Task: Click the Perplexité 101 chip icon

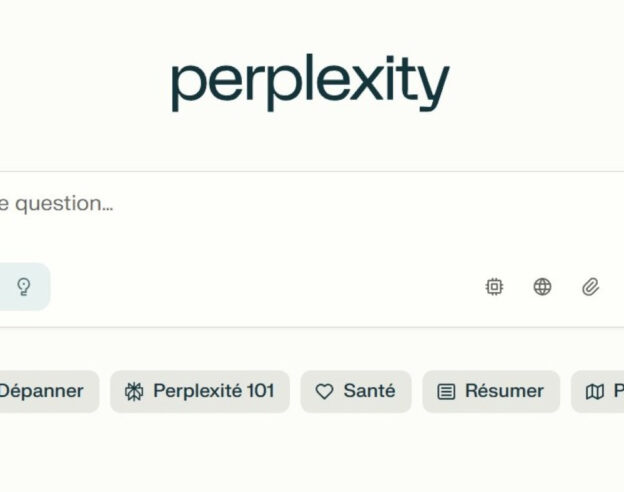Action: [x=134, y=391]
